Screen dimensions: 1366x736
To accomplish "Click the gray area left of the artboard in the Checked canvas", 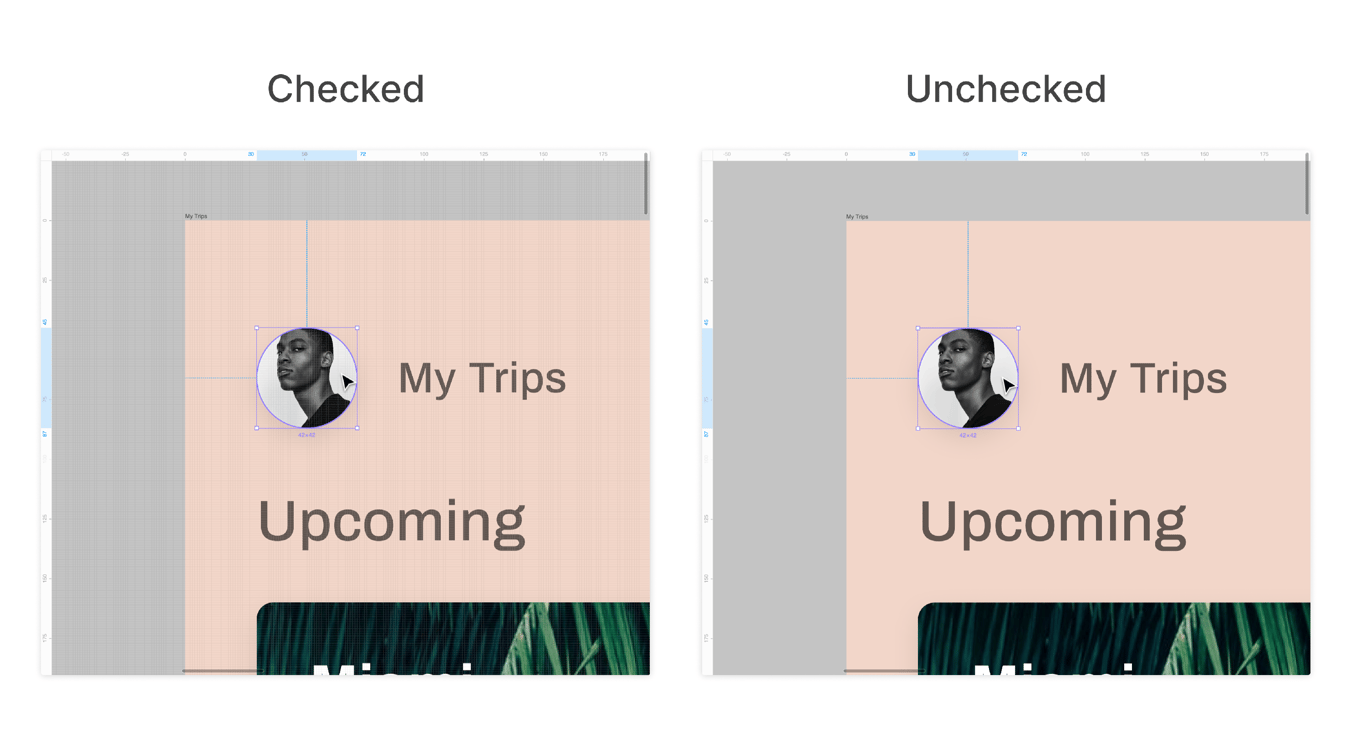I will (118, 420).
